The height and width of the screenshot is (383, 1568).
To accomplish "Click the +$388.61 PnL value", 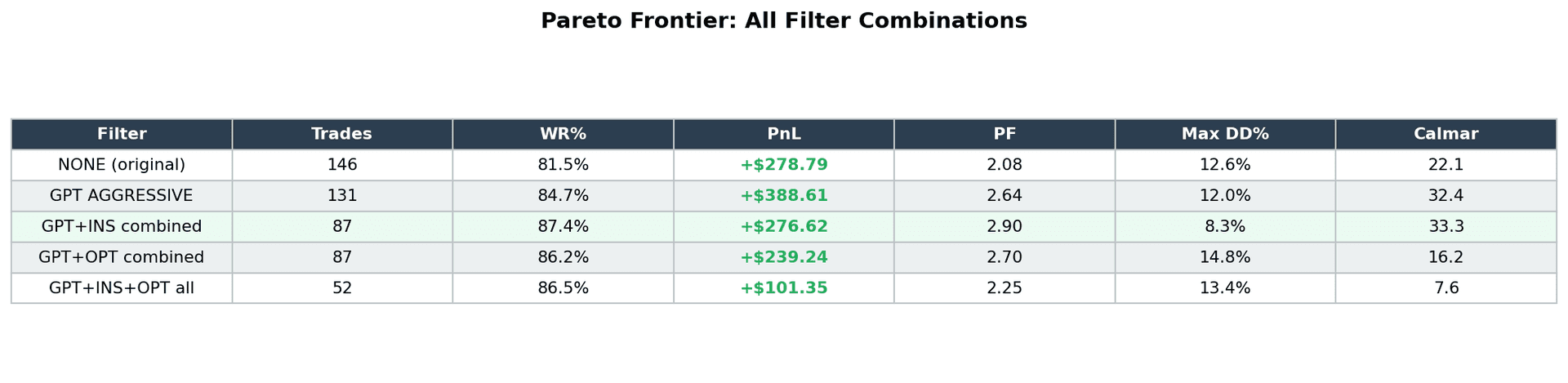I will point(783,196).
